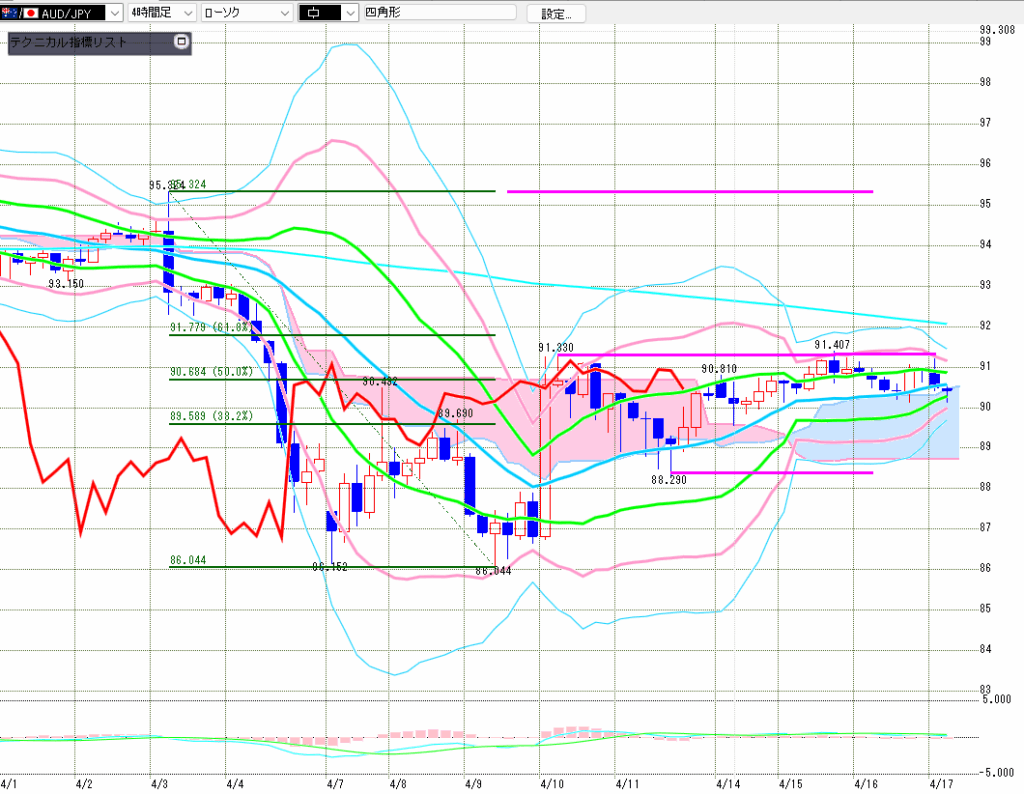Click the テクニカル指標リスト panel title

point(69,42)
